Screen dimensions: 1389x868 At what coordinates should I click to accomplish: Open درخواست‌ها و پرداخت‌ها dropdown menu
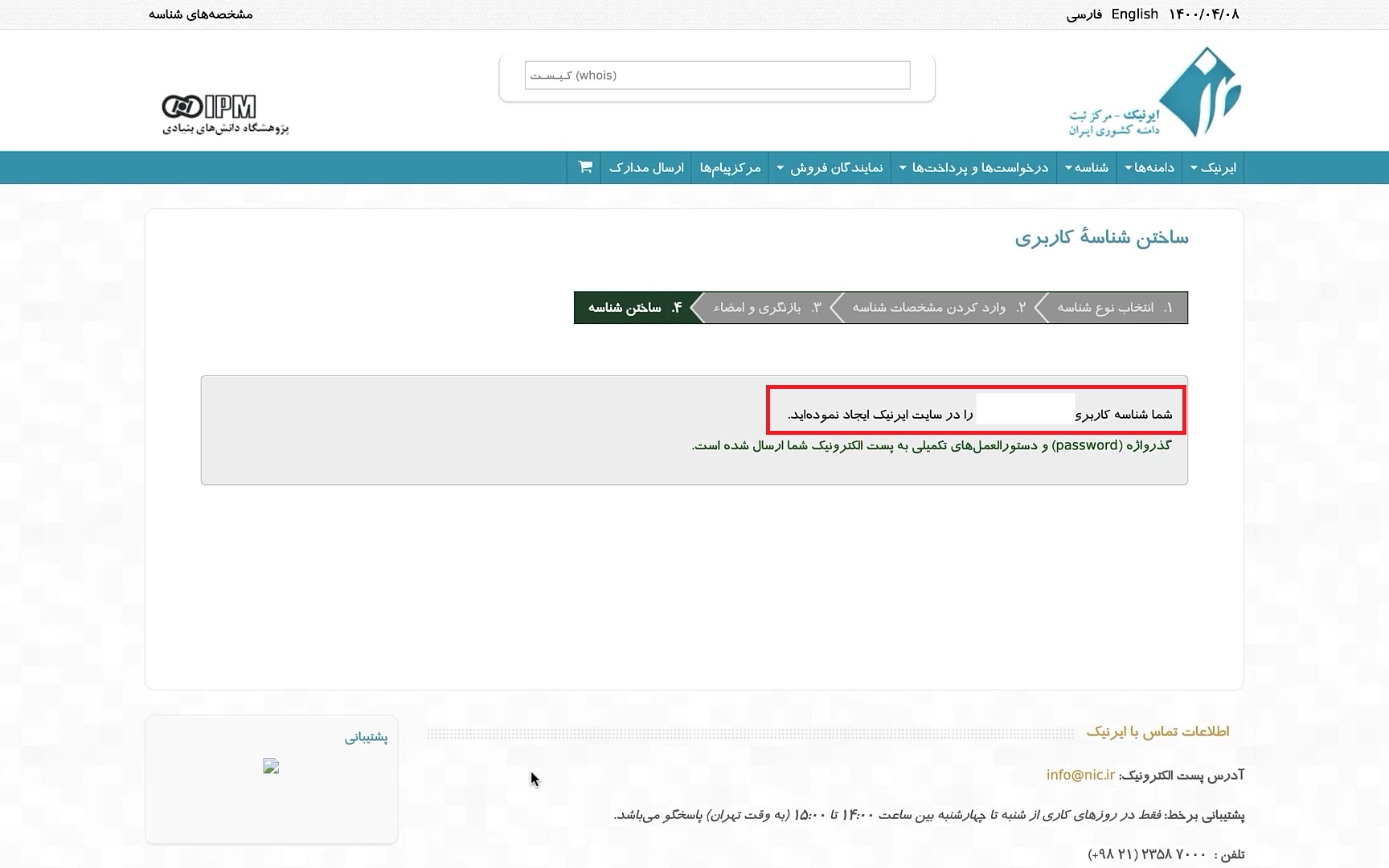pyautogui.click(x=973, y=167)
